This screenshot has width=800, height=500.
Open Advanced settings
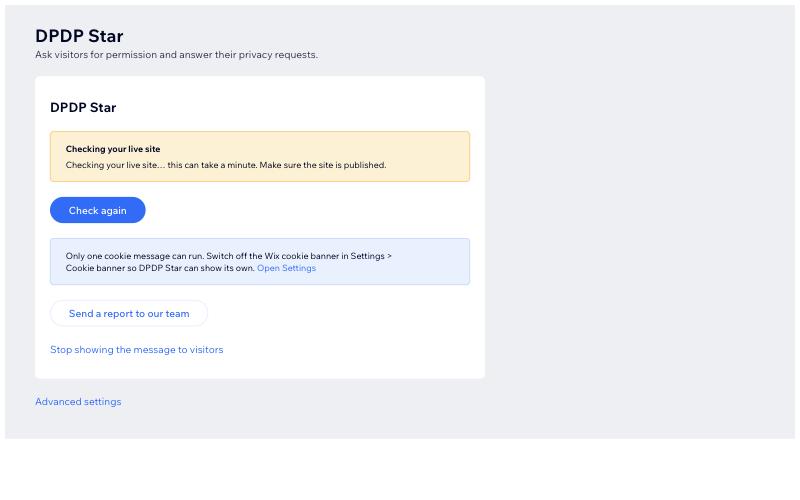coord(78,402)
